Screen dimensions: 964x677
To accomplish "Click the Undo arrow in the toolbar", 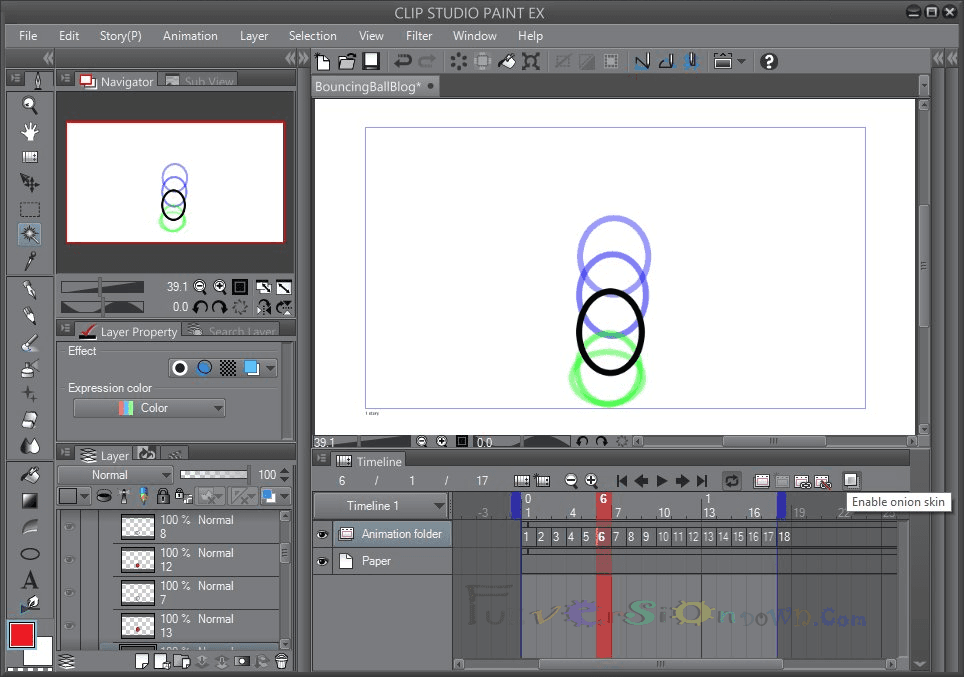I will tap(400, 61).
